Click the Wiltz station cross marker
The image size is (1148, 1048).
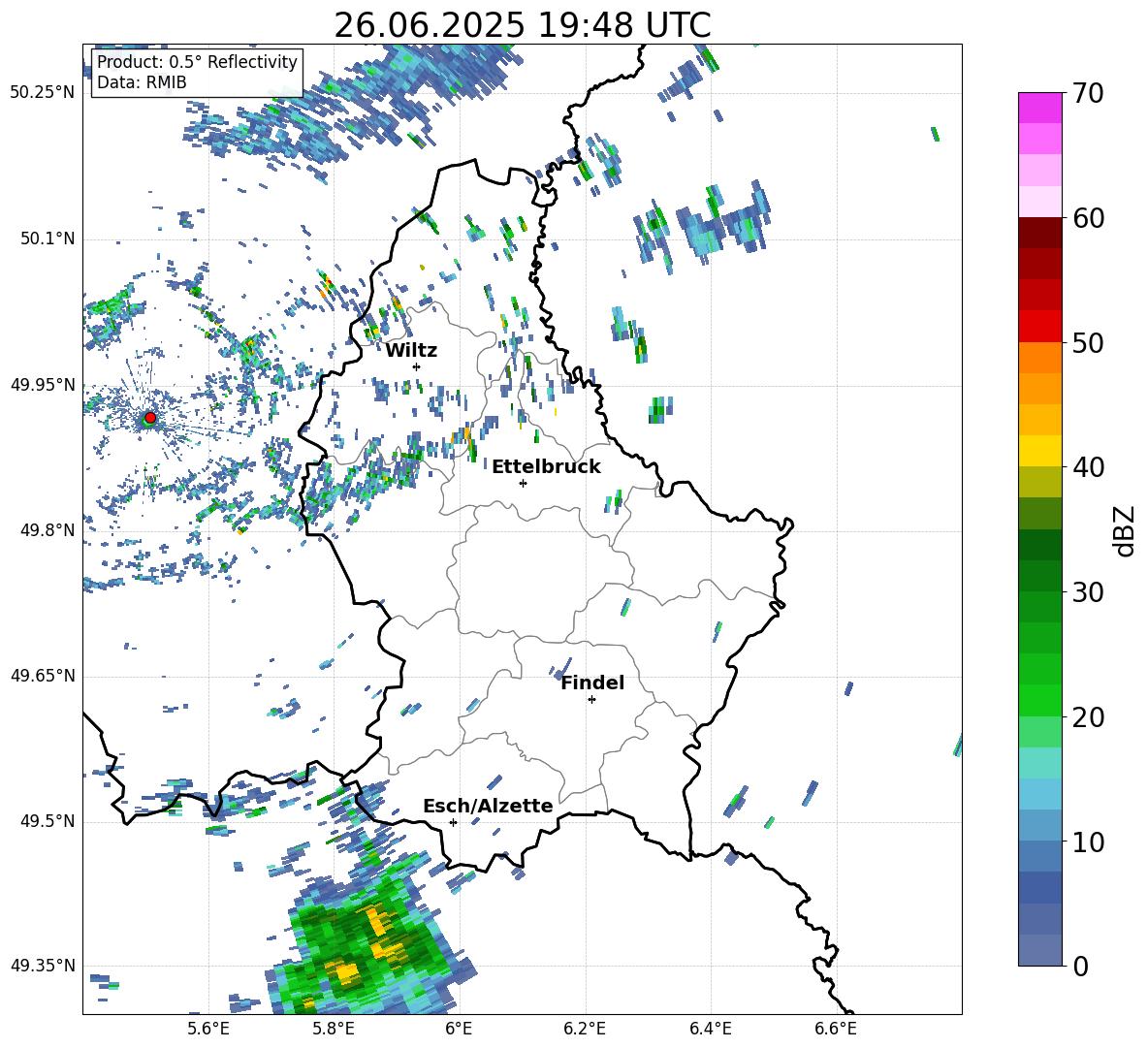pos(417,366)
